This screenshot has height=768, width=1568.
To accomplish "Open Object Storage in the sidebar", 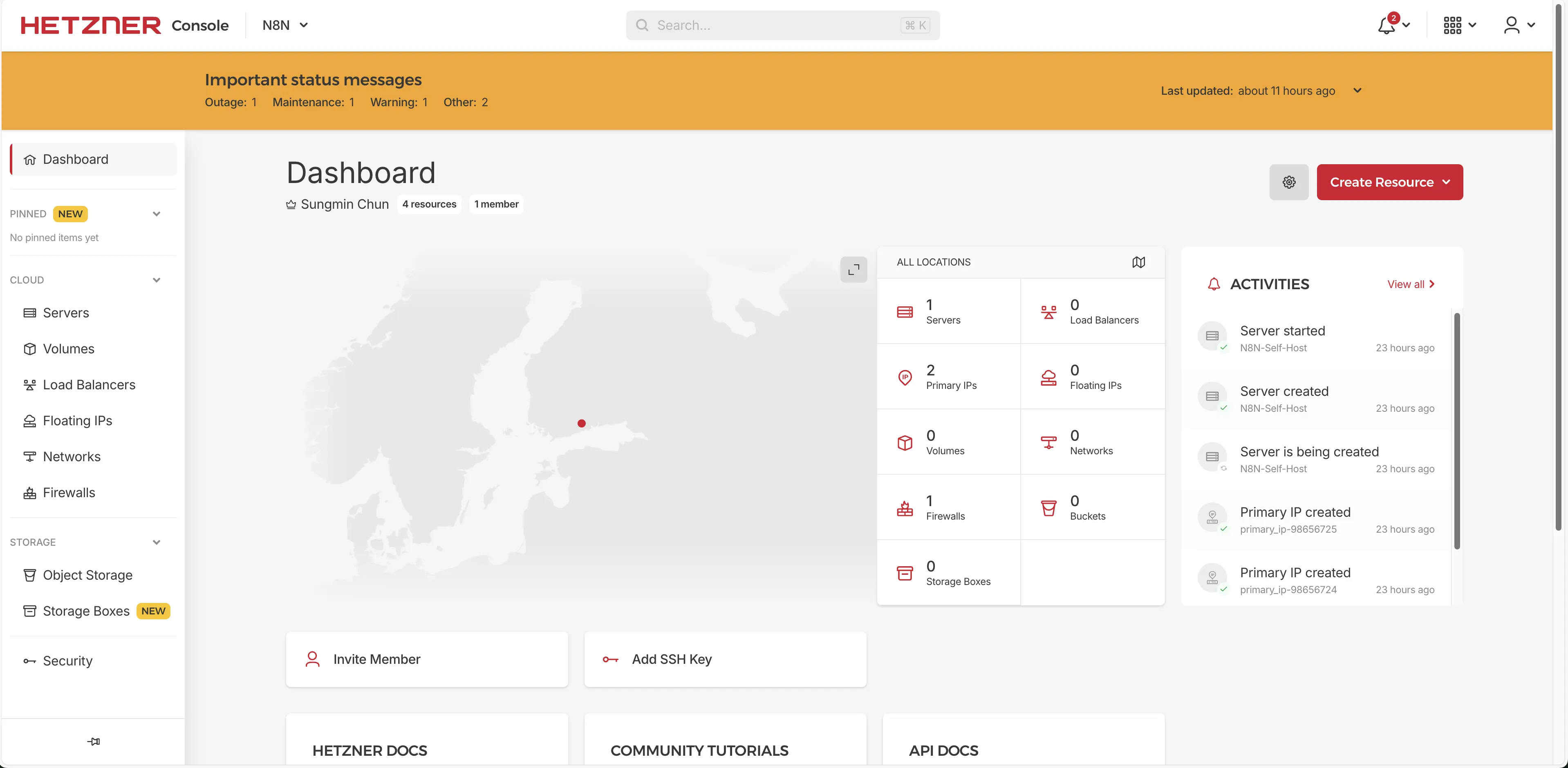I will [87, 575].
